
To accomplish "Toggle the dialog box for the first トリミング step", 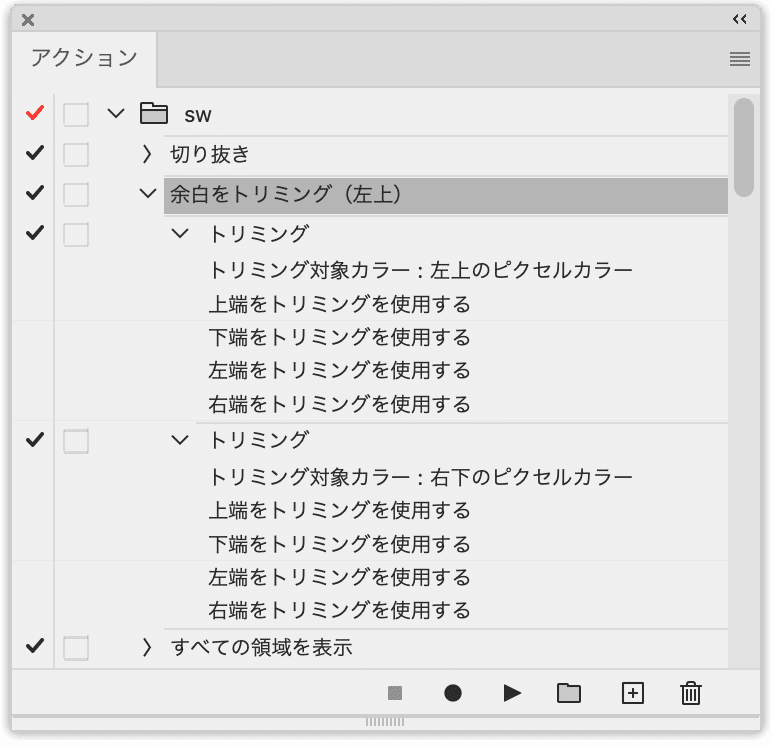I will [x=76, y=234].
